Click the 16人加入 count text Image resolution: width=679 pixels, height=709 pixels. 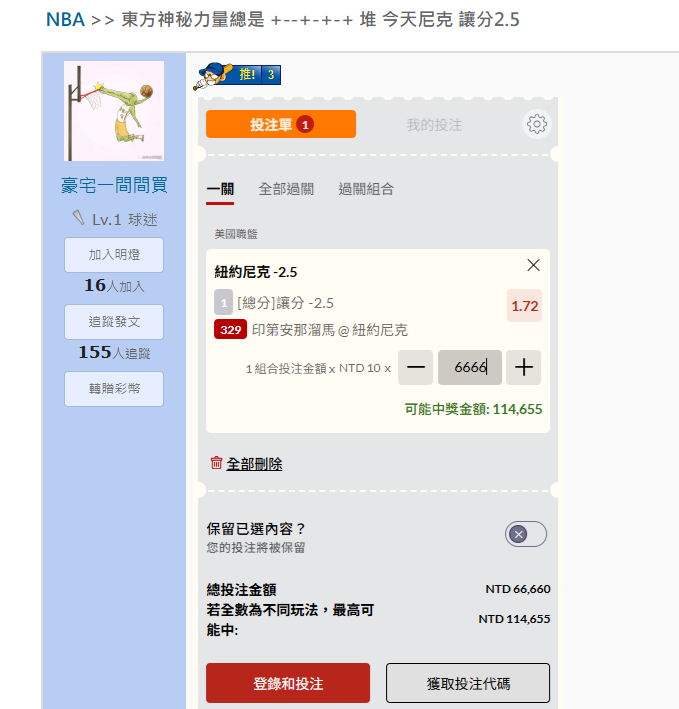pos(114,286)
